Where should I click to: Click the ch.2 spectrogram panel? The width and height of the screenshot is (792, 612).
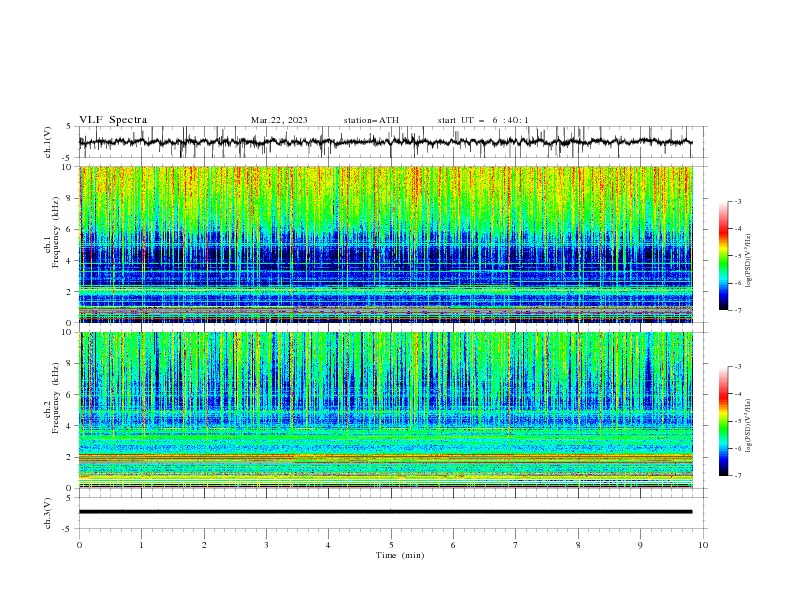386,410
